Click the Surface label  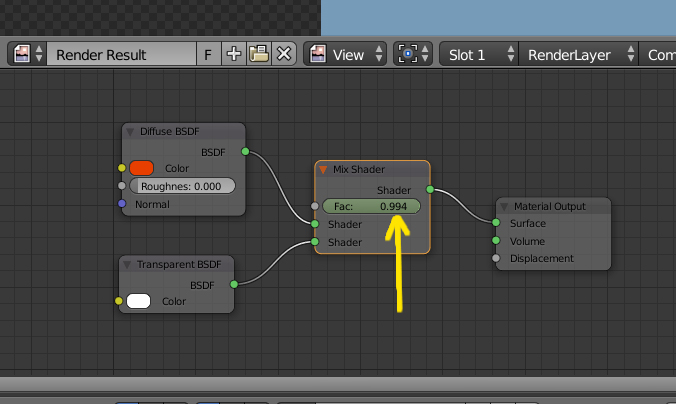[528, 223]
